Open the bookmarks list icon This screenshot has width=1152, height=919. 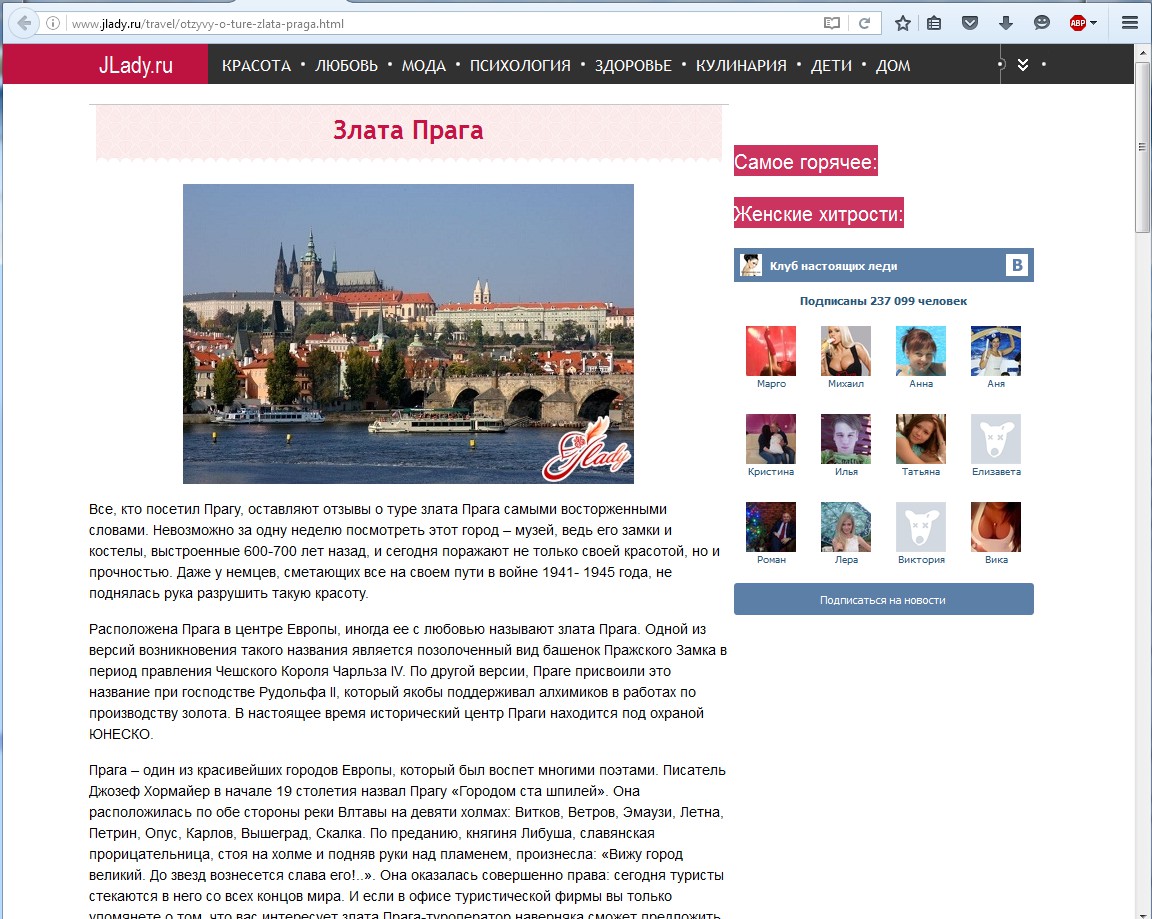coord(934,24)
